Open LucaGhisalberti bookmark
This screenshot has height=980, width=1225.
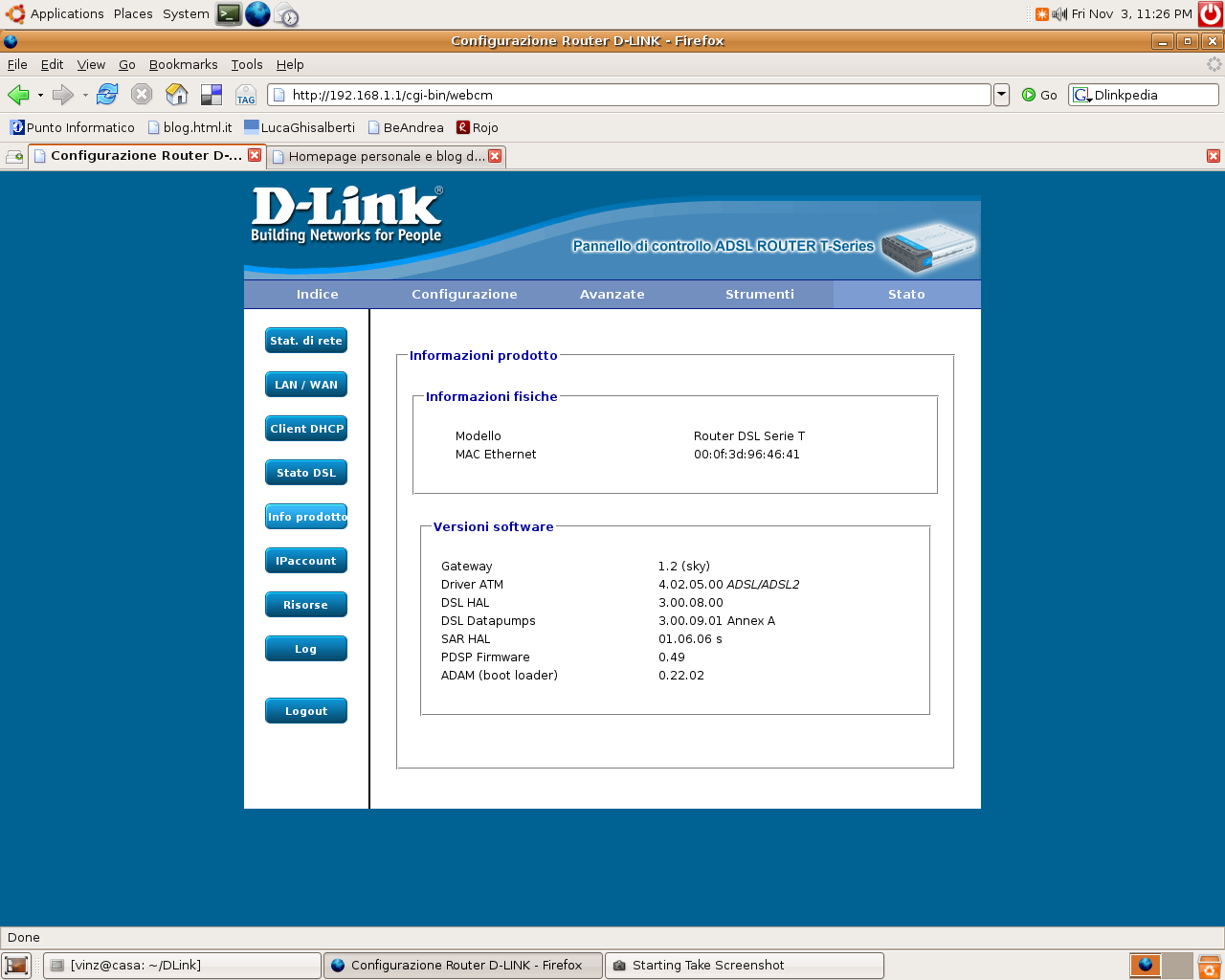tap(300, 127)
